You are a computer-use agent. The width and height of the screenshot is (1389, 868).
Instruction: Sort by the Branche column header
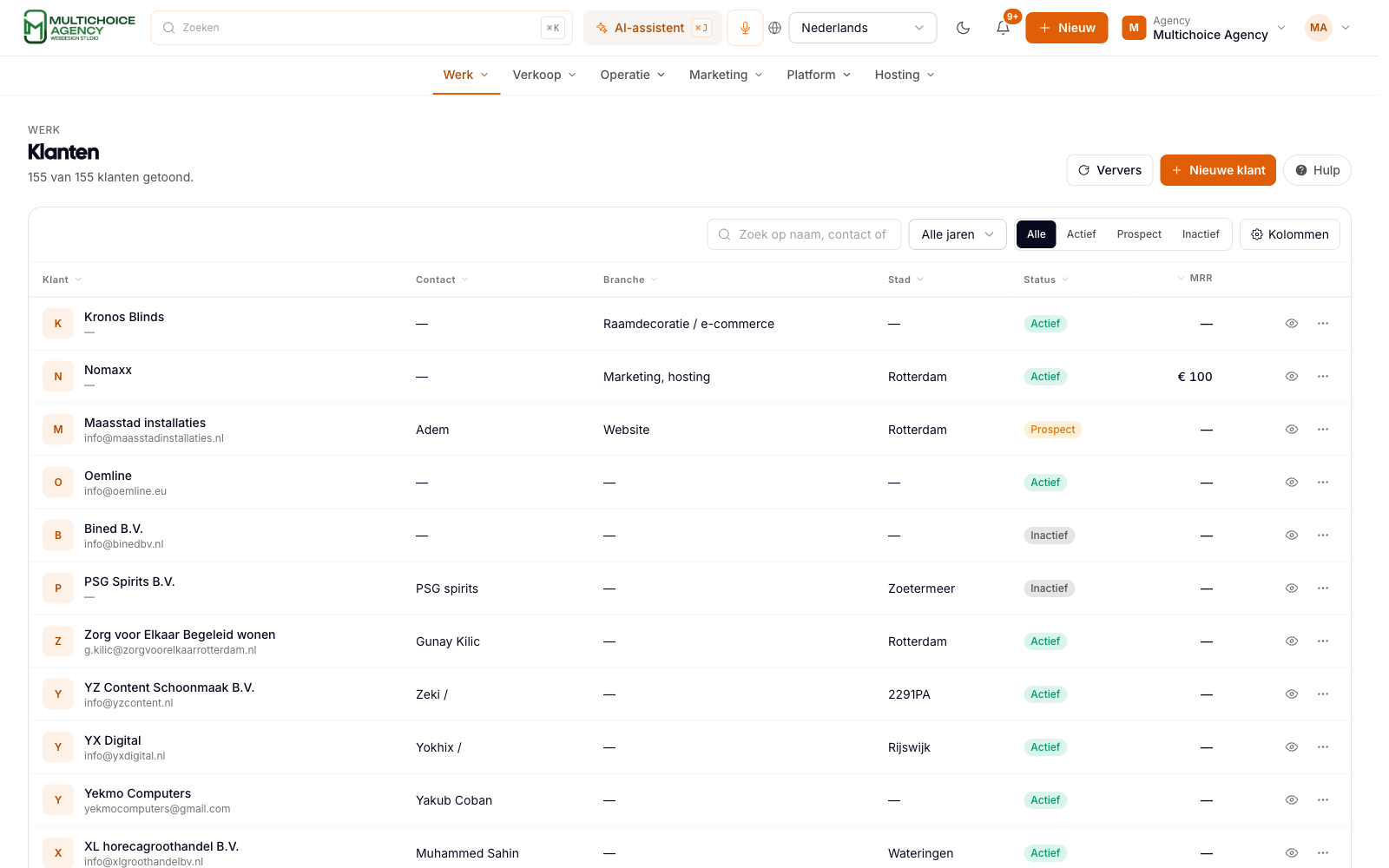630,279
